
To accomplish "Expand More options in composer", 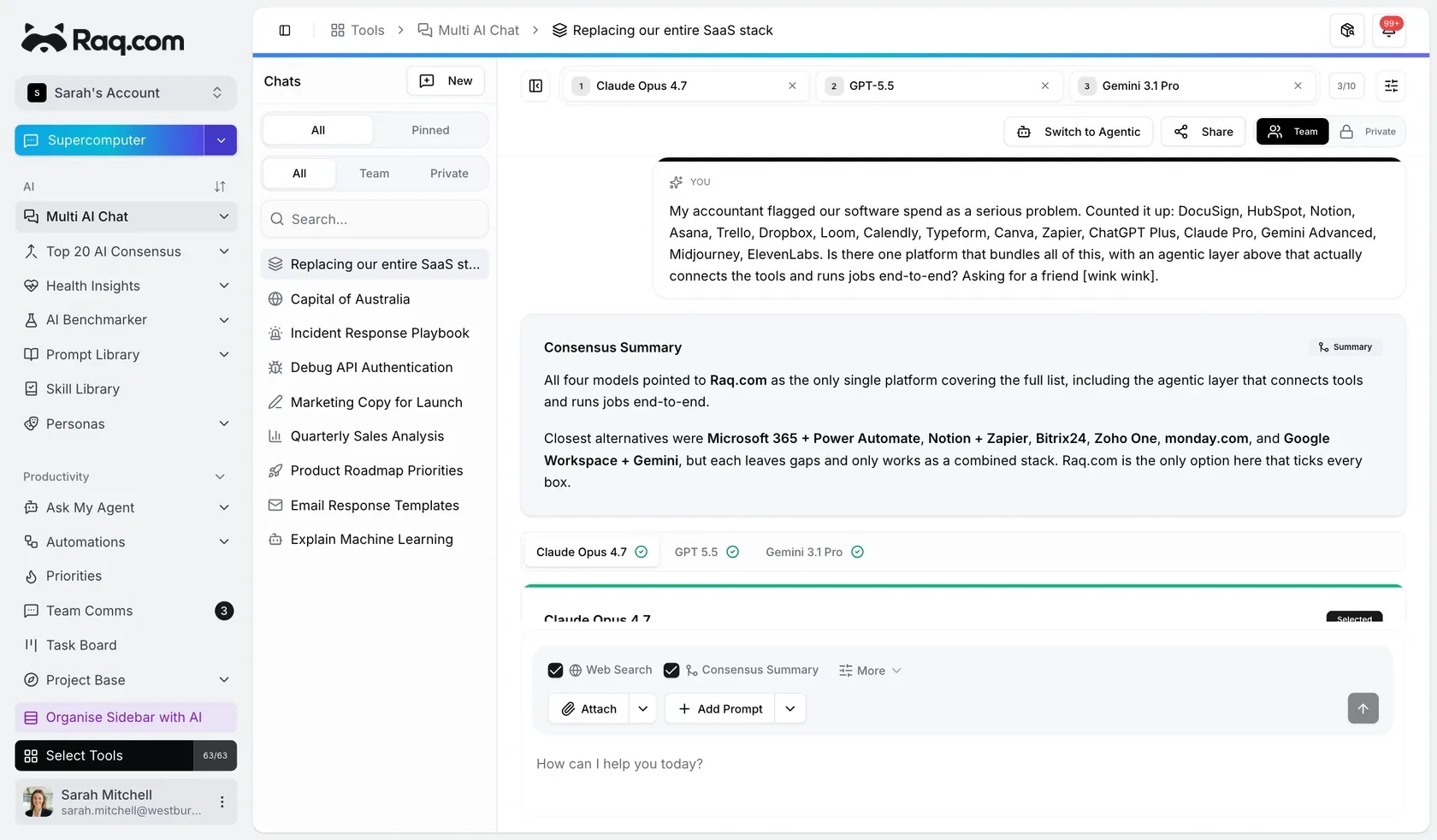I will (870, 671).
